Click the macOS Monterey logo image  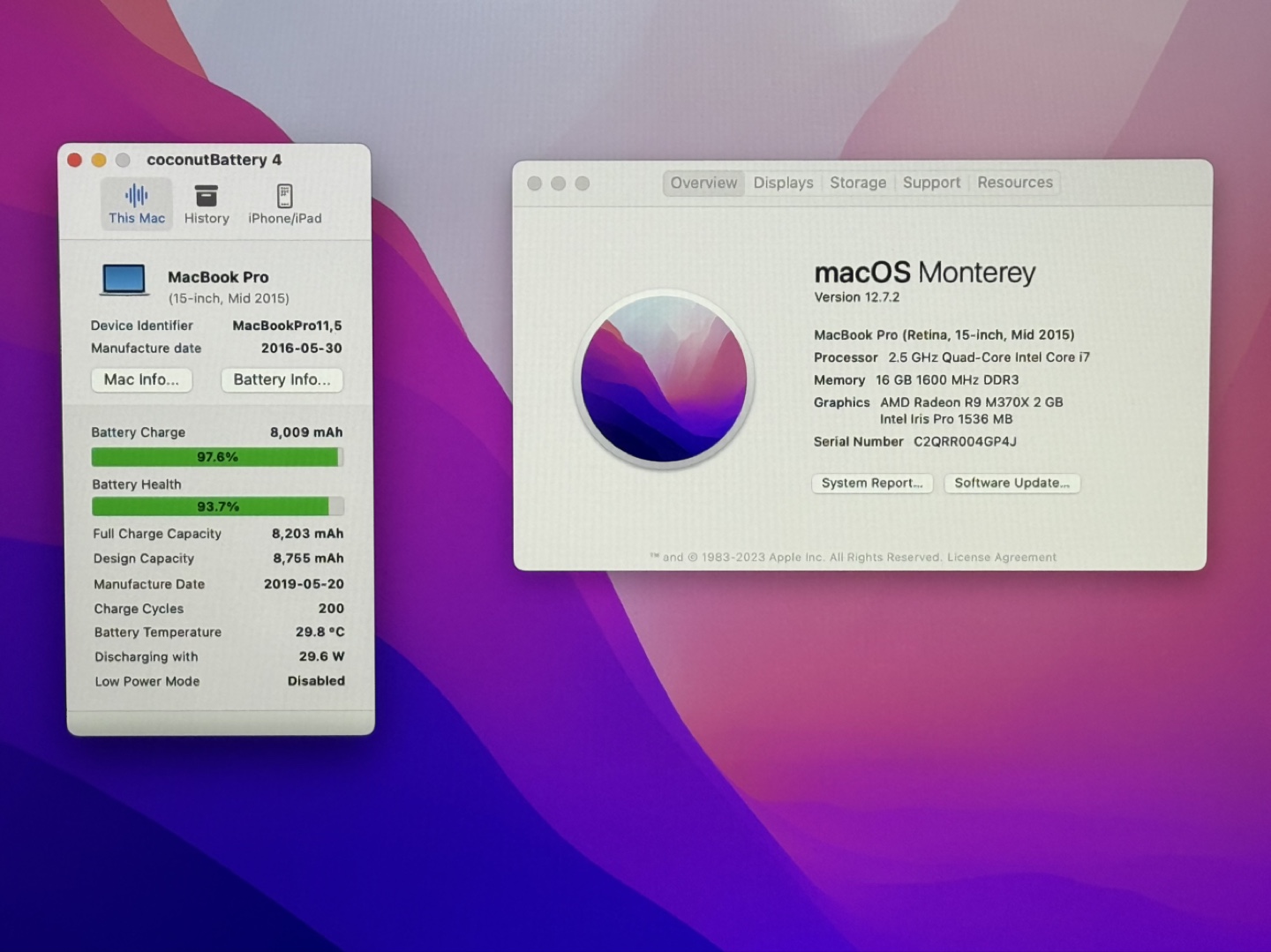tap(664, 379)
